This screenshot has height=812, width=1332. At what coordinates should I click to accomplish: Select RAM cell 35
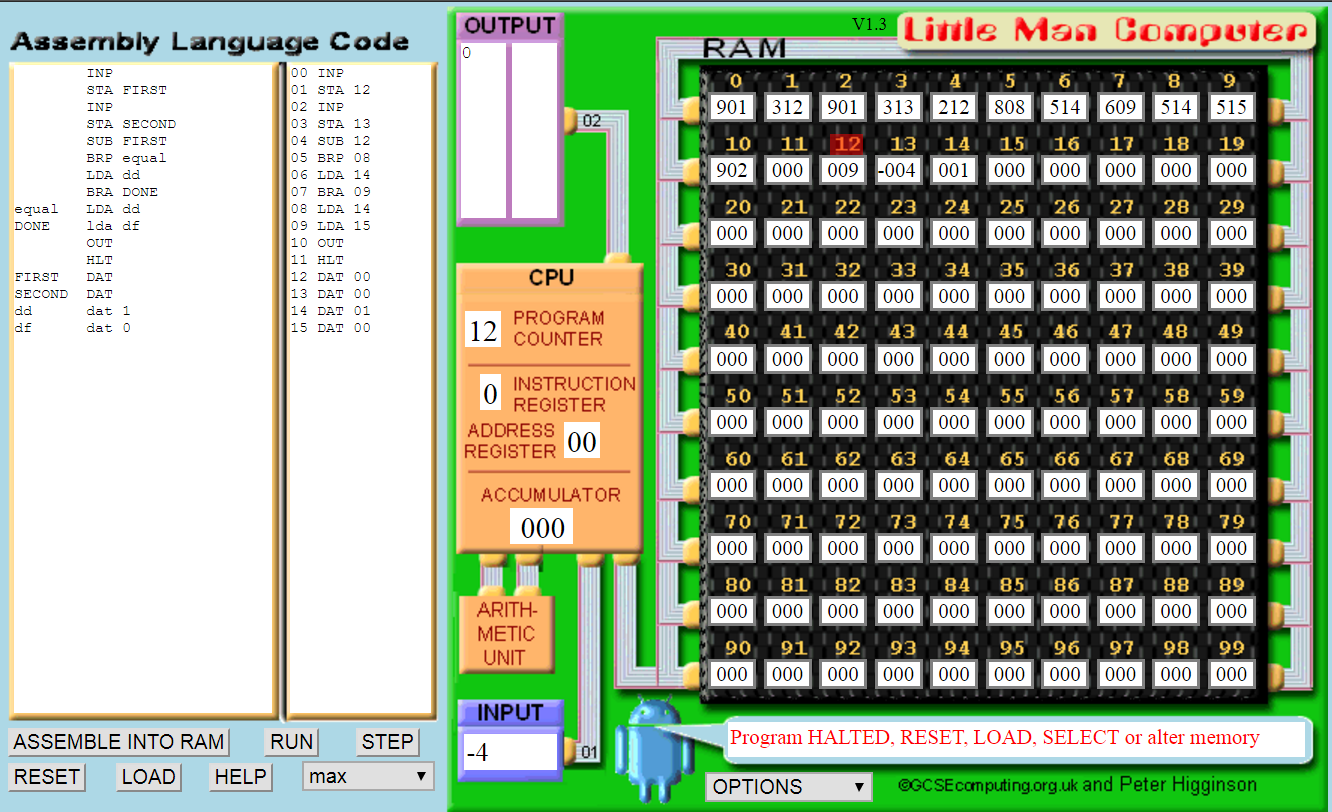pos(1010,296)
